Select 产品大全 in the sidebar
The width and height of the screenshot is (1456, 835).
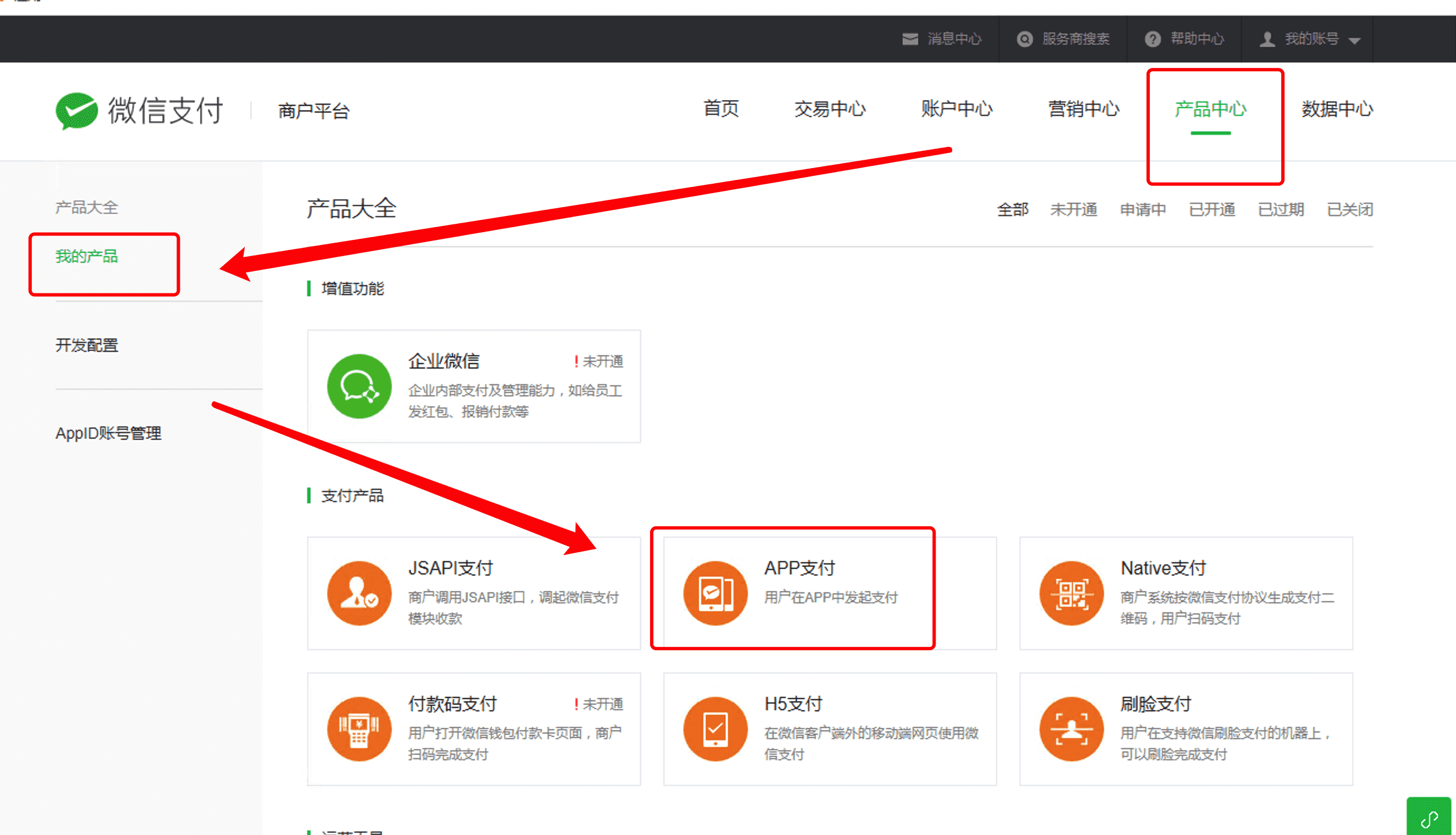87,208
